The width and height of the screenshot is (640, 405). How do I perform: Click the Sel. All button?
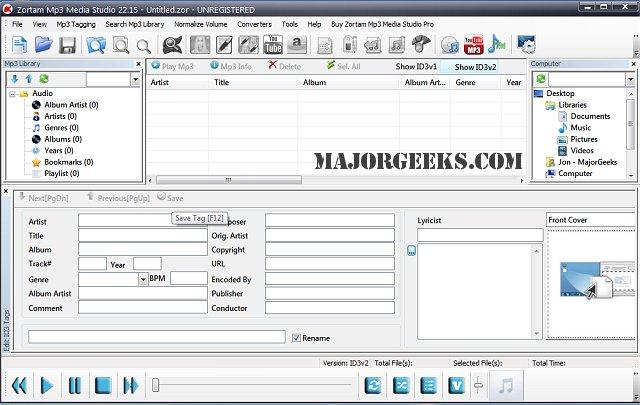point(343,66)
